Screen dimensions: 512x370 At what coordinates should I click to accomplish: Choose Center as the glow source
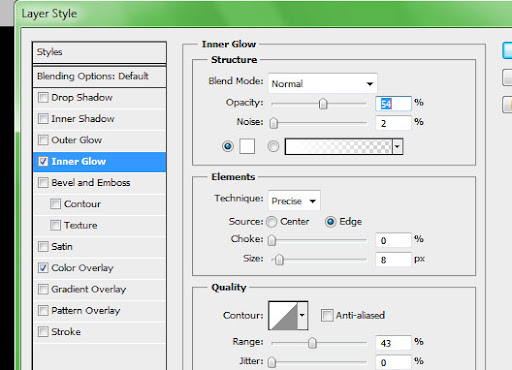(271, 222)
